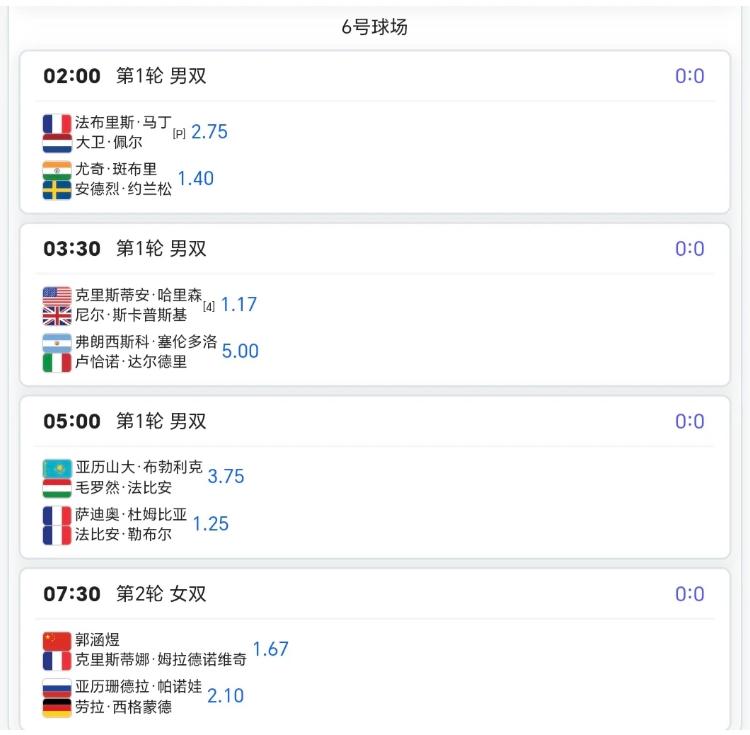Click the 0:0 score of 05:00 match

pos(689,421)
